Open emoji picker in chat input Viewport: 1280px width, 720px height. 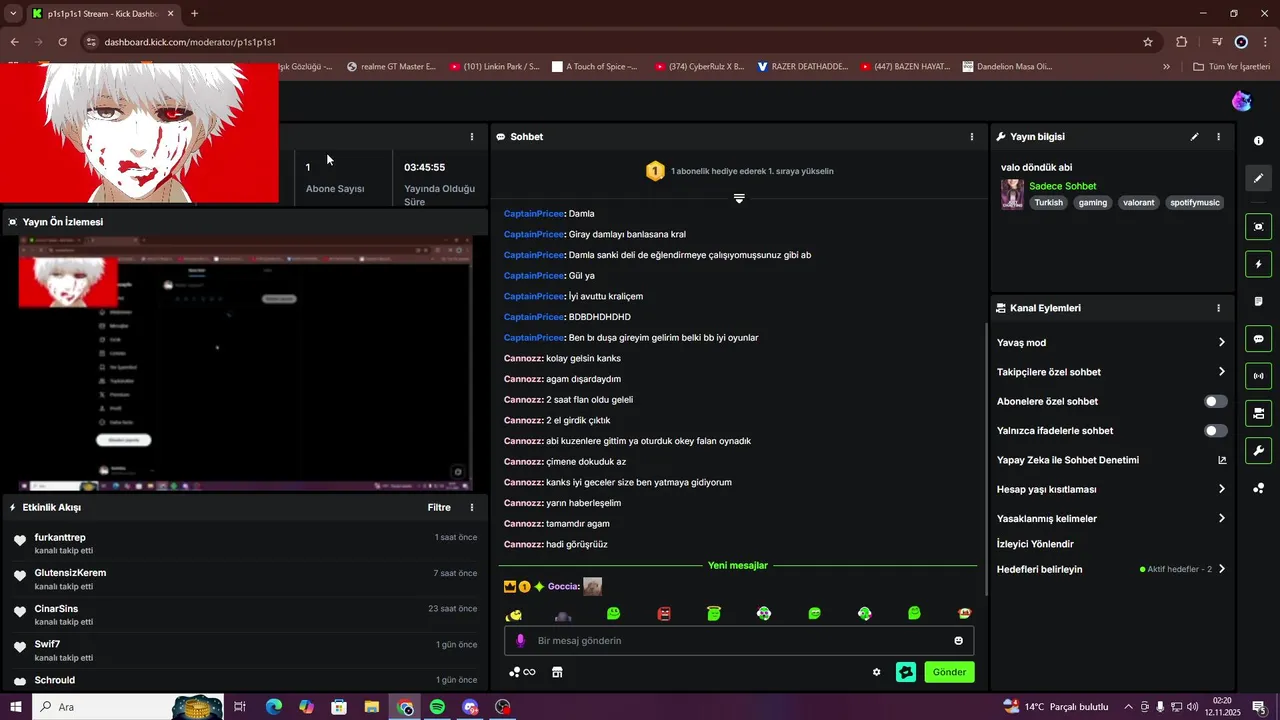[x=958, y=641]
